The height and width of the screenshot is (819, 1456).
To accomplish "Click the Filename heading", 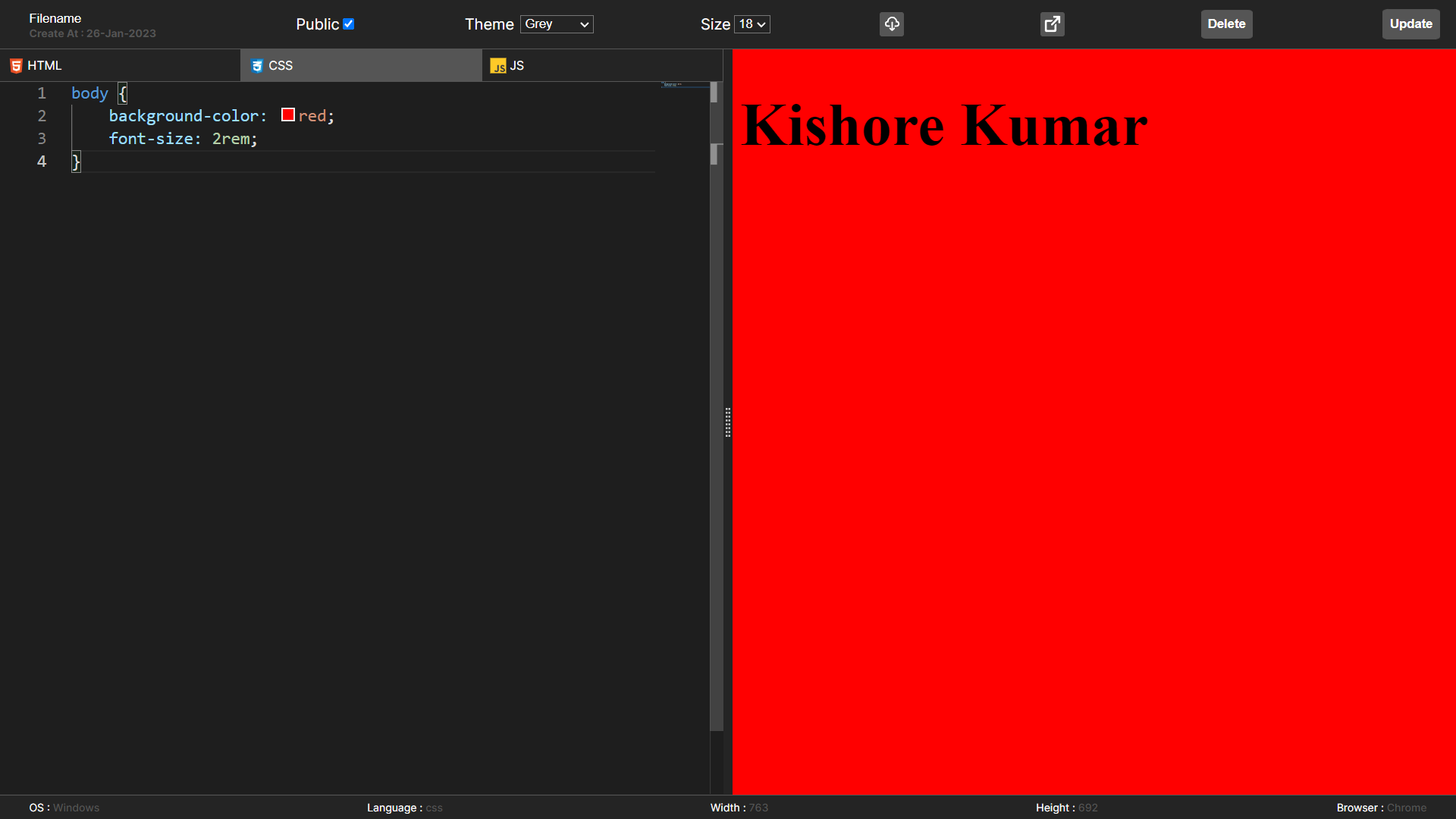I will [55, 17].
